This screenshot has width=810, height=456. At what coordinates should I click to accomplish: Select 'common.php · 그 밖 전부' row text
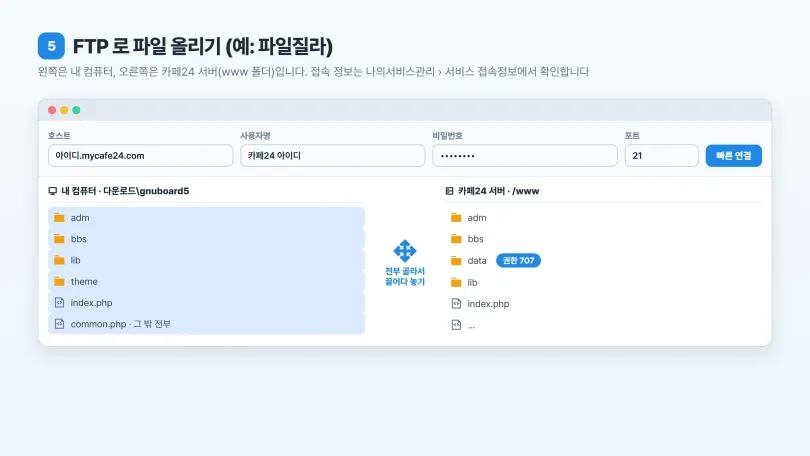tap(120, 324)
